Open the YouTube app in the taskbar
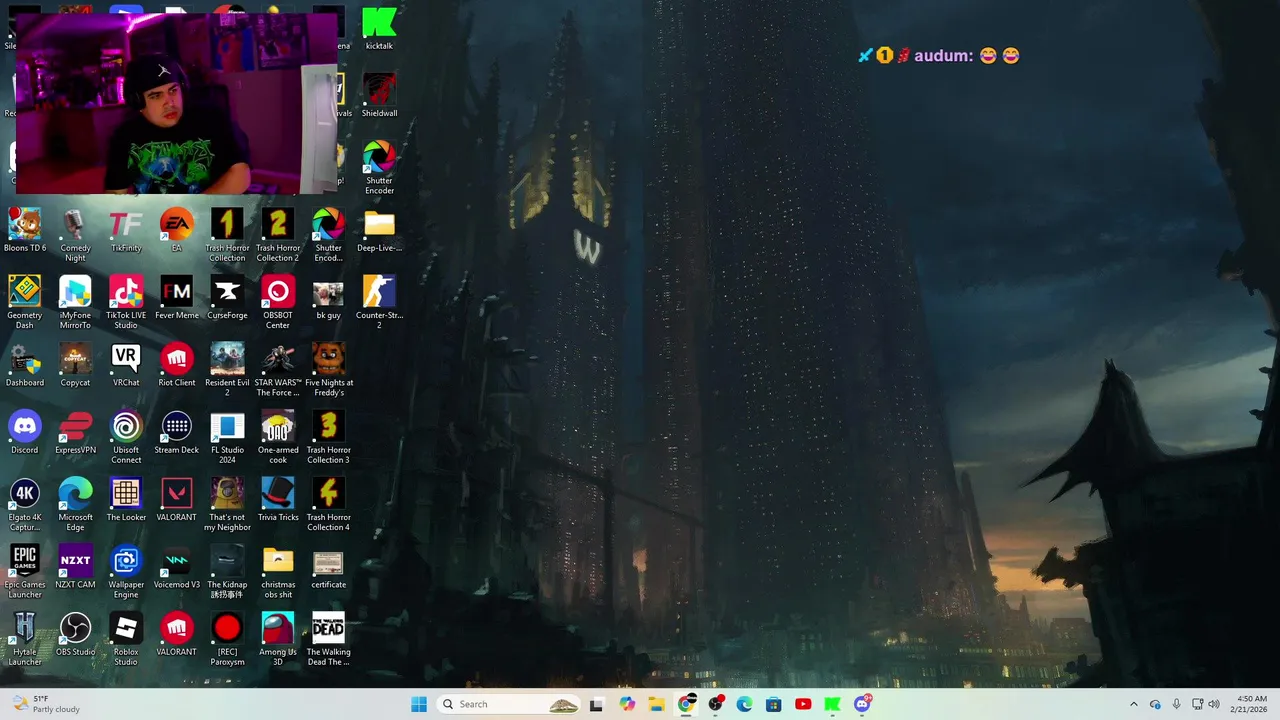Image resolution: width=1280 pixels, height=720 pixels. tap(803, 704)
